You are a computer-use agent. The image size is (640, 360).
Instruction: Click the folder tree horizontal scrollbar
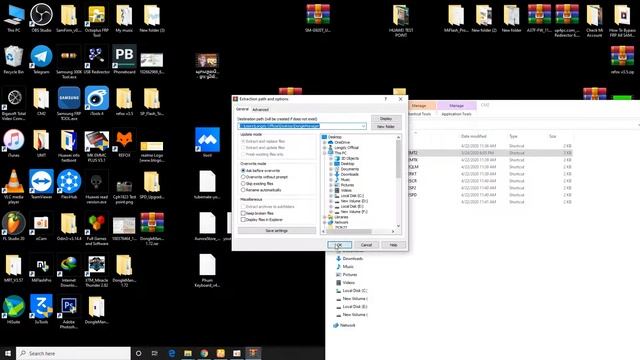[x=349, y=231]
